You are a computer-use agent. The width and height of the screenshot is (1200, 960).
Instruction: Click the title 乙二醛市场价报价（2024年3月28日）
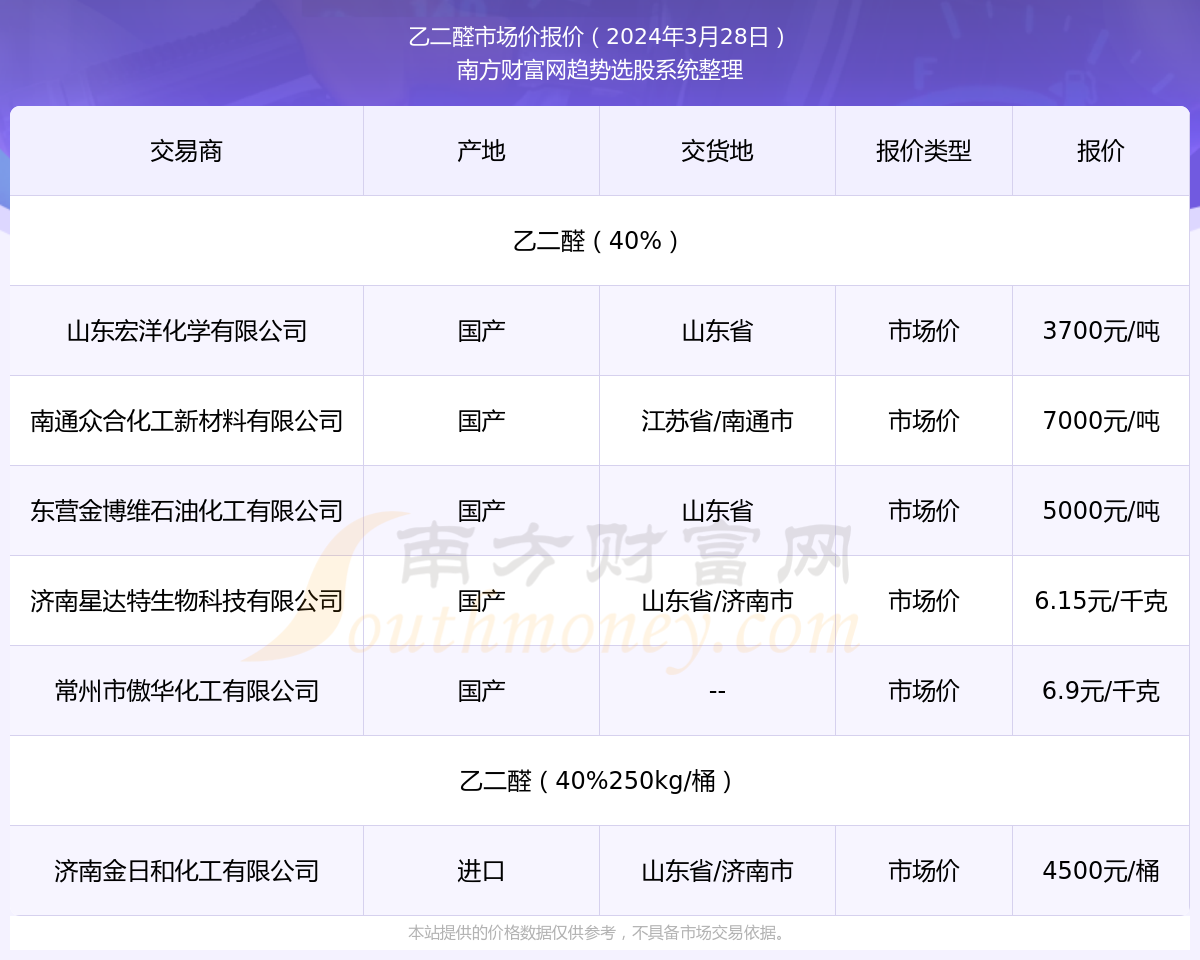tap(600, 37)
